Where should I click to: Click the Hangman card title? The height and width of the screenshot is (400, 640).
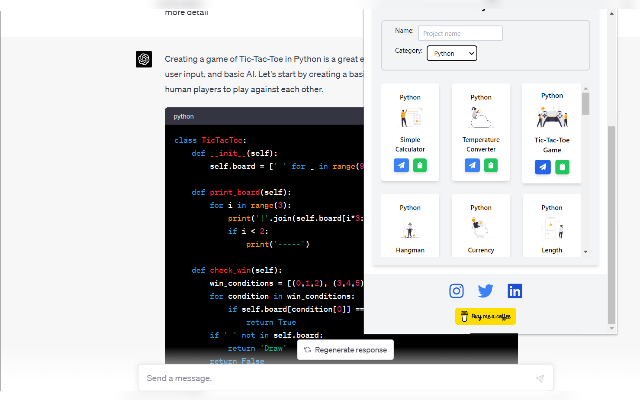(x=410, y=250)
